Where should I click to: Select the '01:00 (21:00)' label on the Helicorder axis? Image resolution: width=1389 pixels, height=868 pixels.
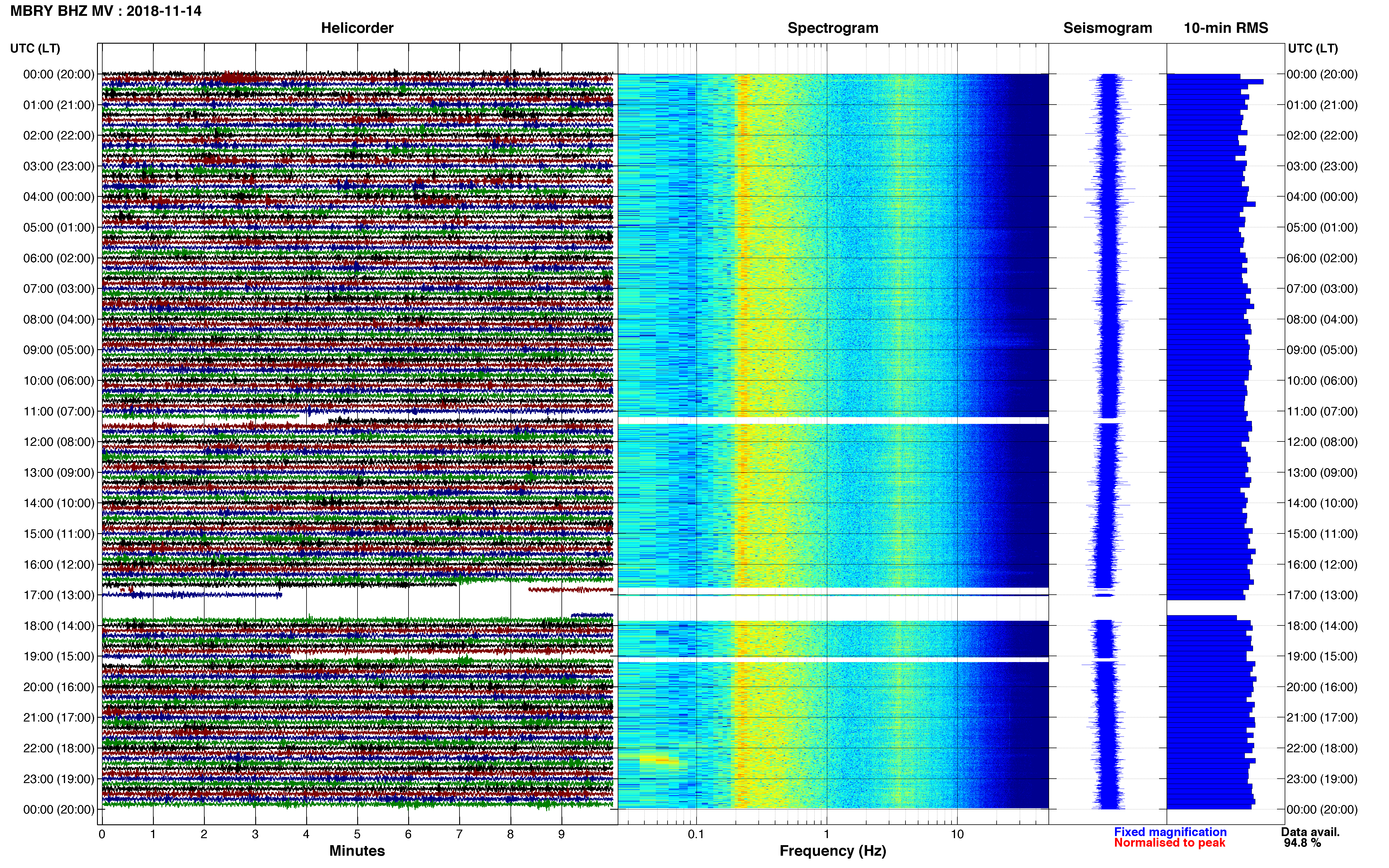pos(59,105)
